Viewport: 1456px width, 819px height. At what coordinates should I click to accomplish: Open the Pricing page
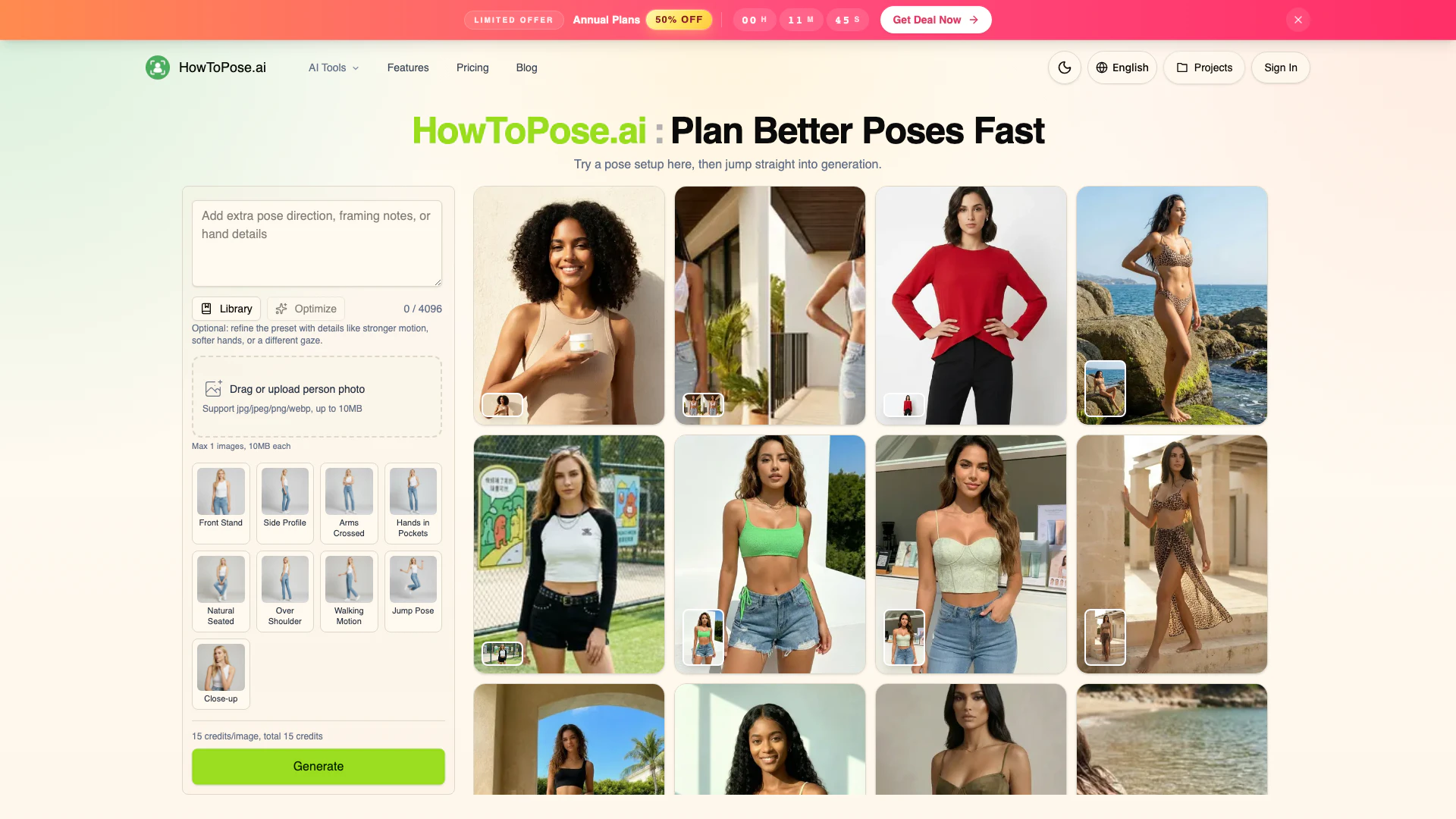(x=472, y=67)
